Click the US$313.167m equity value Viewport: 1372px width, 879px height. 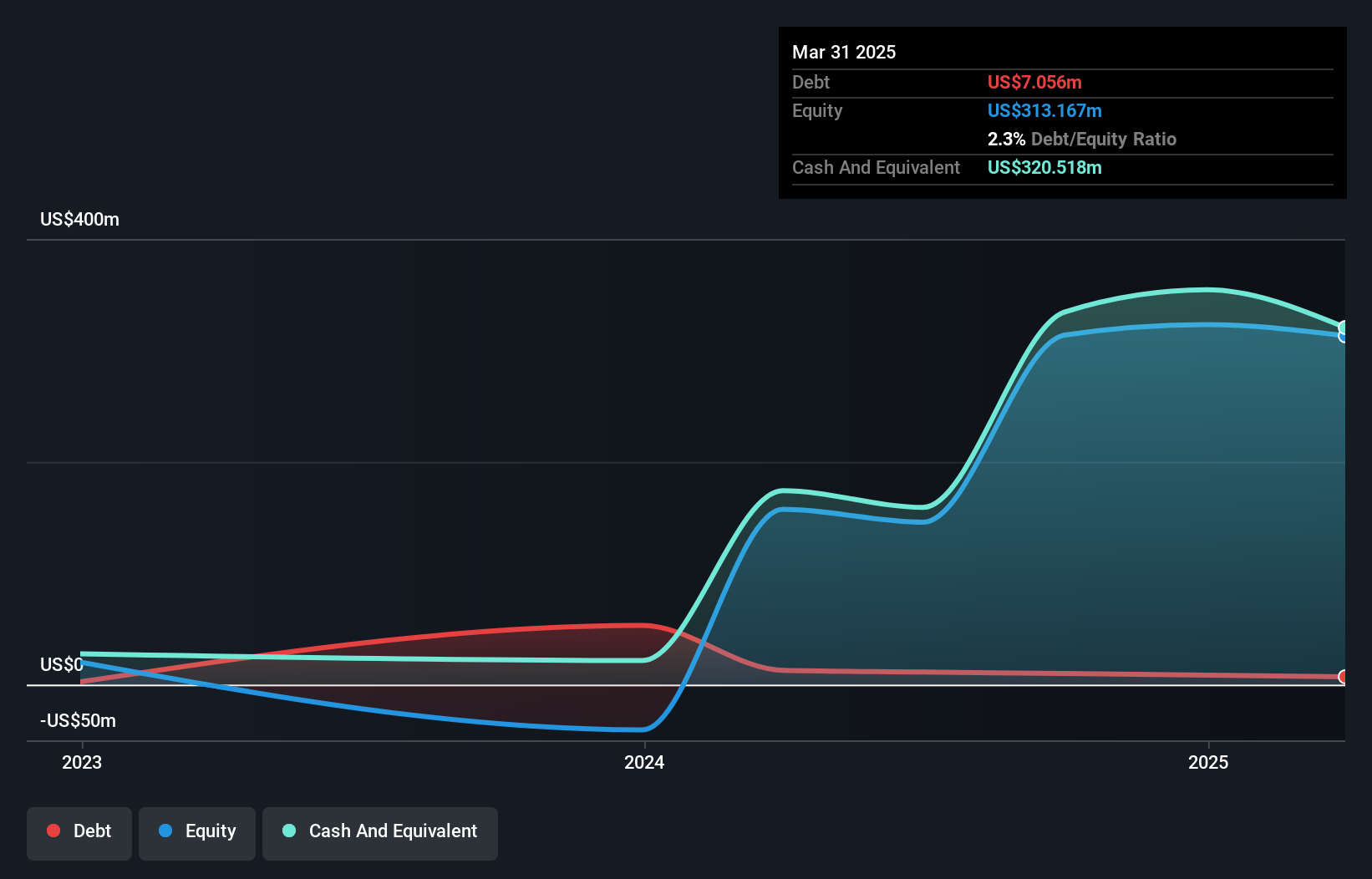point(1044,110)
